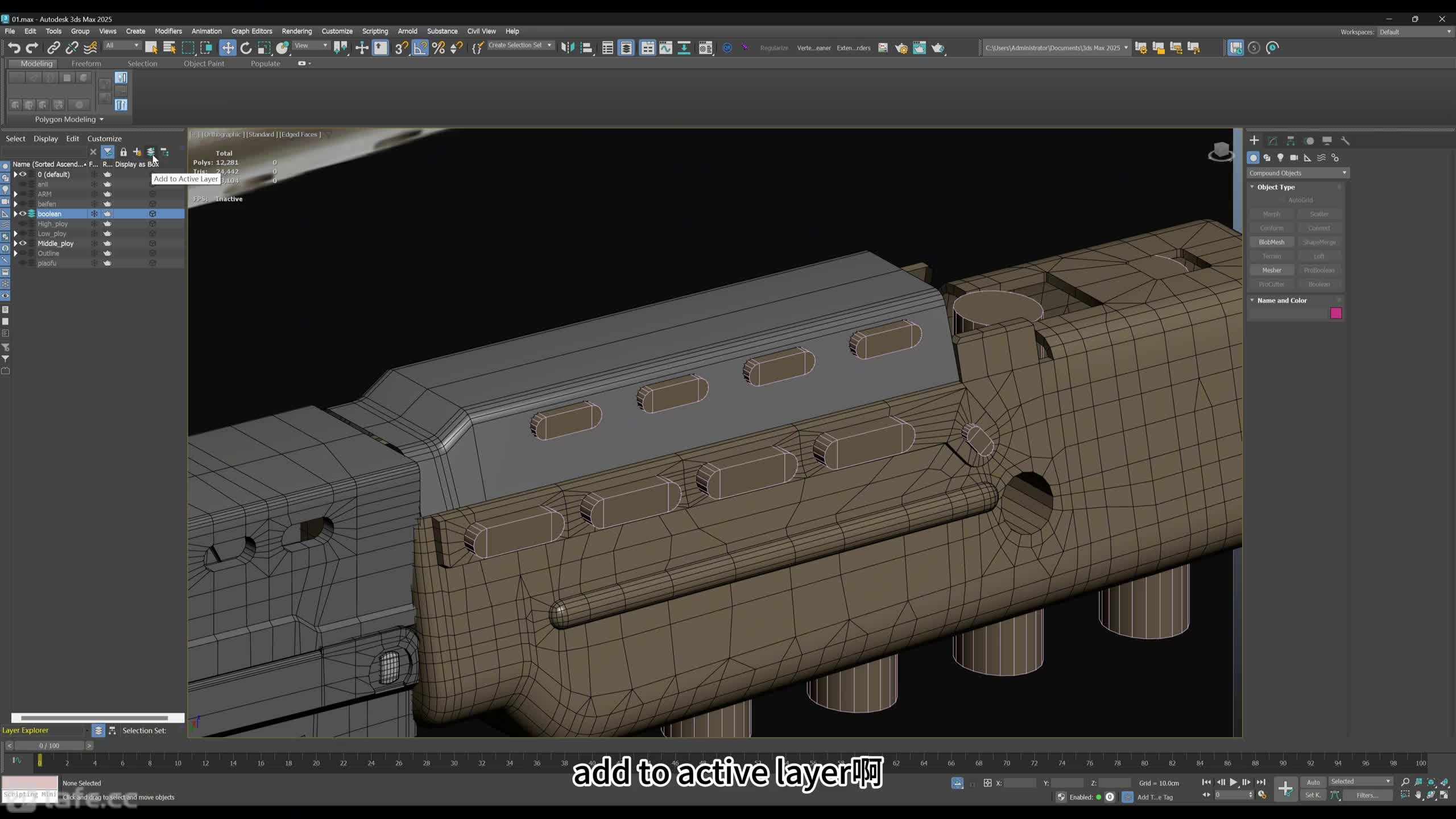Click the layer explorer search input field
Image resolution: width=1456 pixels, height=819 pixels.
click(44, 152)
